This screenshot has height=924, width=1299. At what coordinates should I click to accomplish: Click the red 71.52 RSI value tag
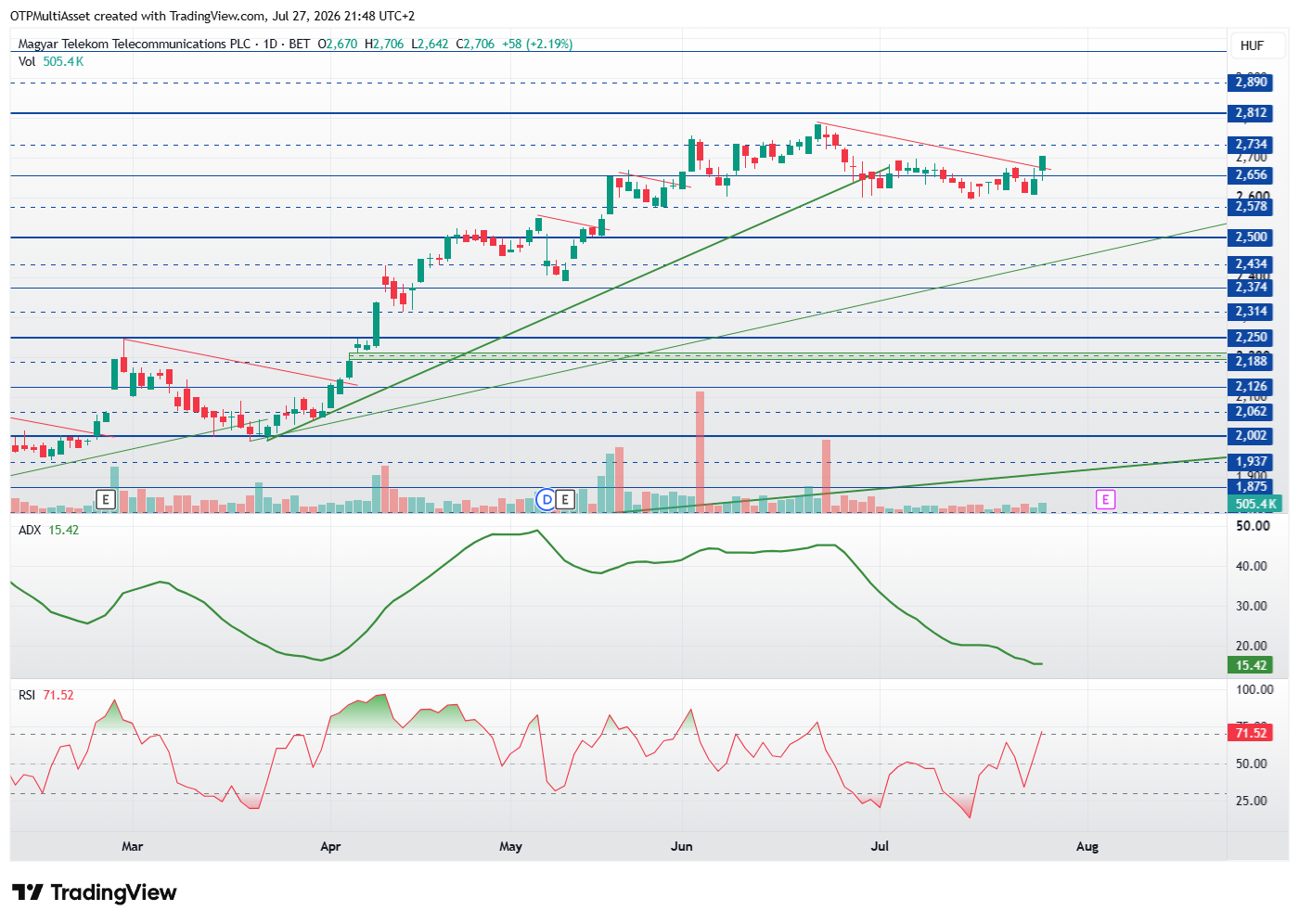click(1250, 733)
